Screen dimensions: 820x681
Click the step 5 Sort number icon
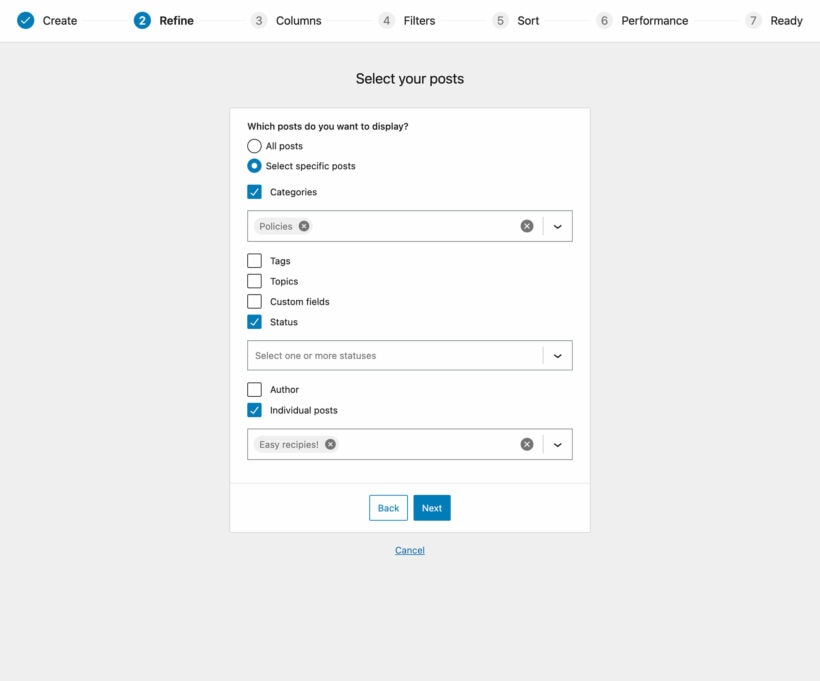pyautogui.click(x=500, y=20)
